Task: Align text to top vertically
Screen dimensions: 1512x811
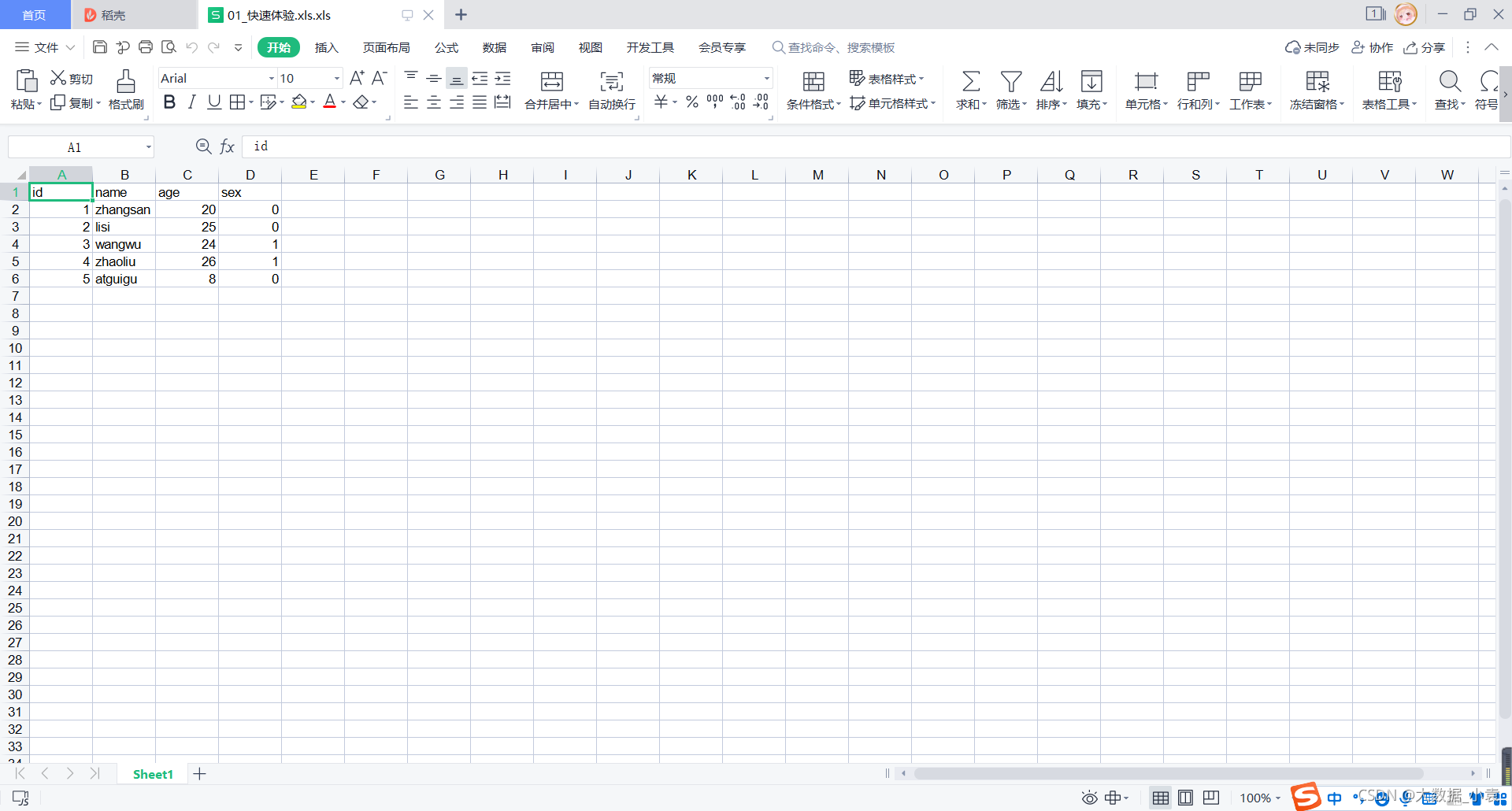Action: click(411, 78)
